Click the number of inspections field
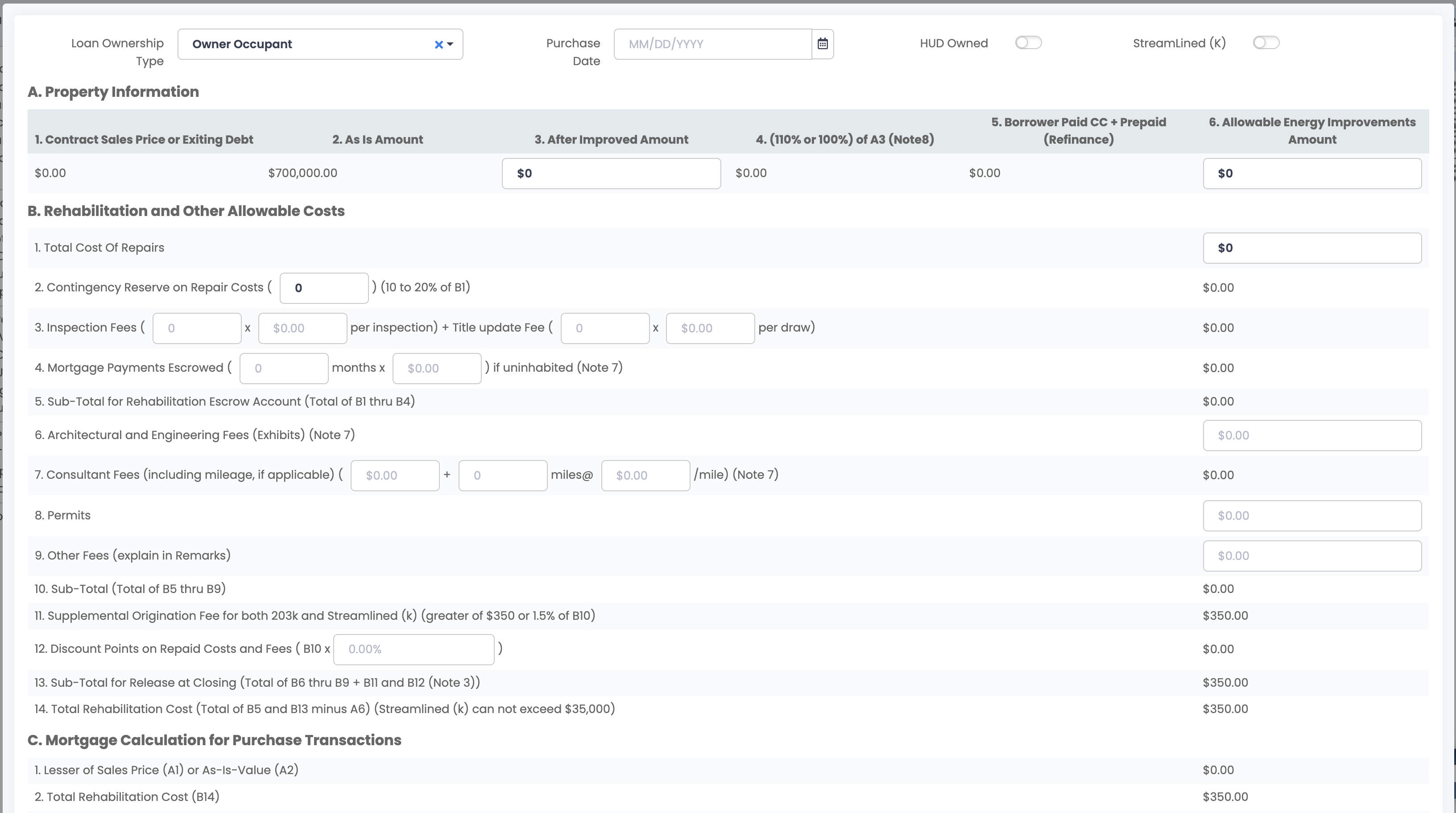The width and height of the screenshot is (1456, 813). (x=197, y=328)
